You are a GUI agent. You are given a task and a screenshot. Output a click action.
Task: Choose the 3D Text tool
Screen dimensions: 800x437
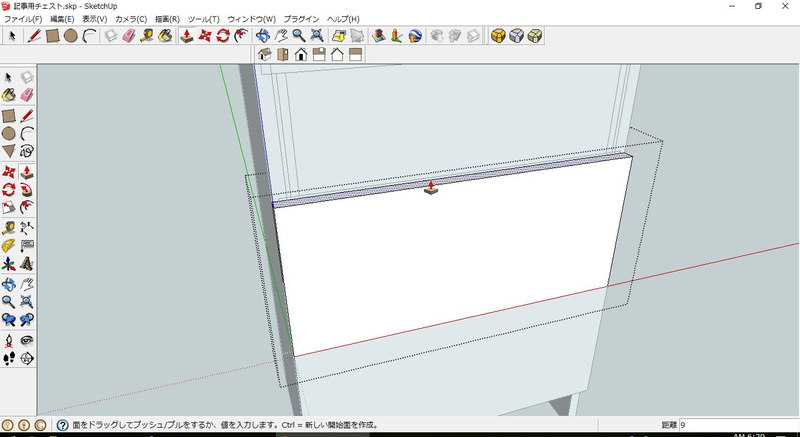(27, 265)
